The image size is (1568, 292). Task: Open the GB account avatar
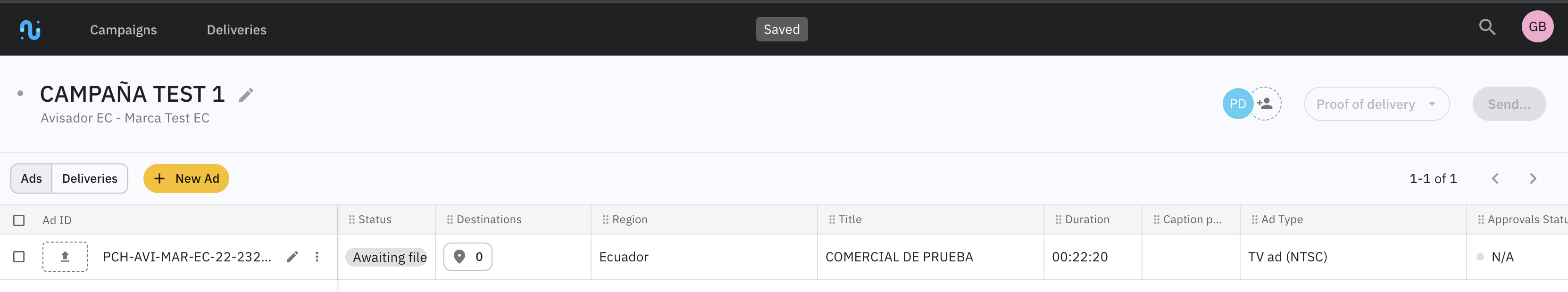tap(1537, 27)
